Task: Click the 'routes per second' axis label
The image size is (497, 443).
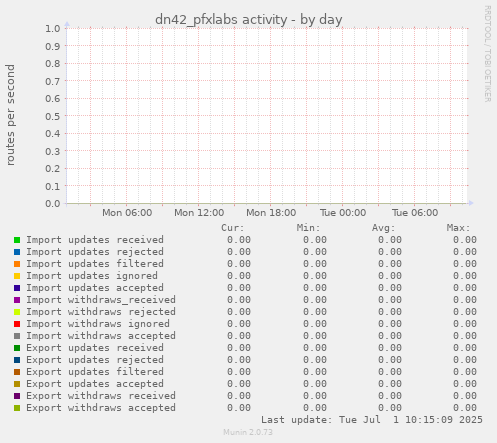Action: 10,115
